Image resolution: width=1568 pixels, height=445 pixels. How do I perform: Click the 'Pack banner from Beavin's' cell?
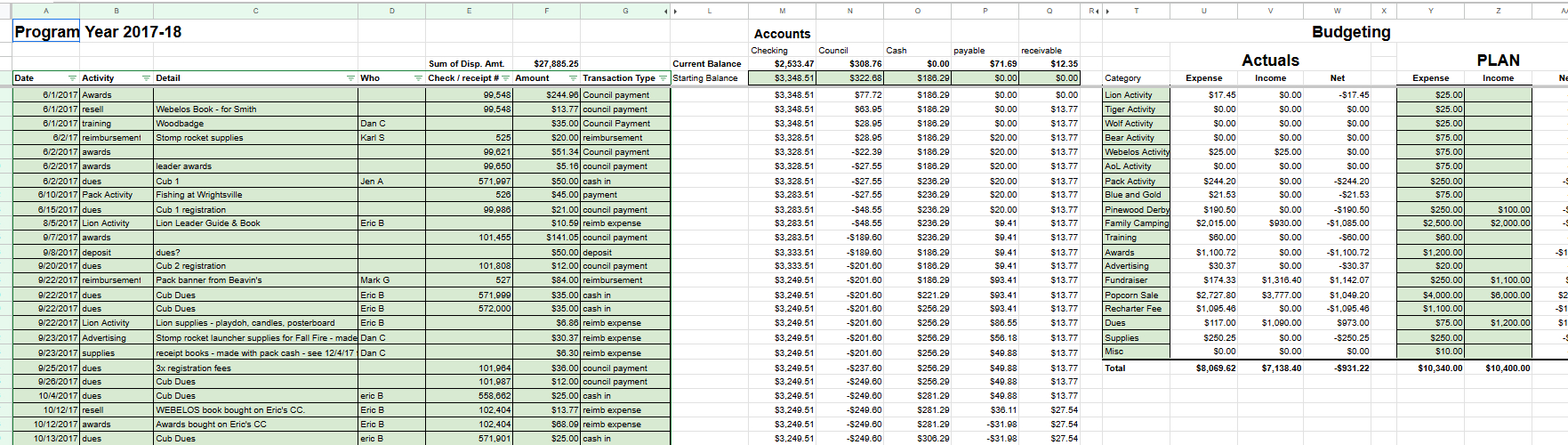(256, 280)
